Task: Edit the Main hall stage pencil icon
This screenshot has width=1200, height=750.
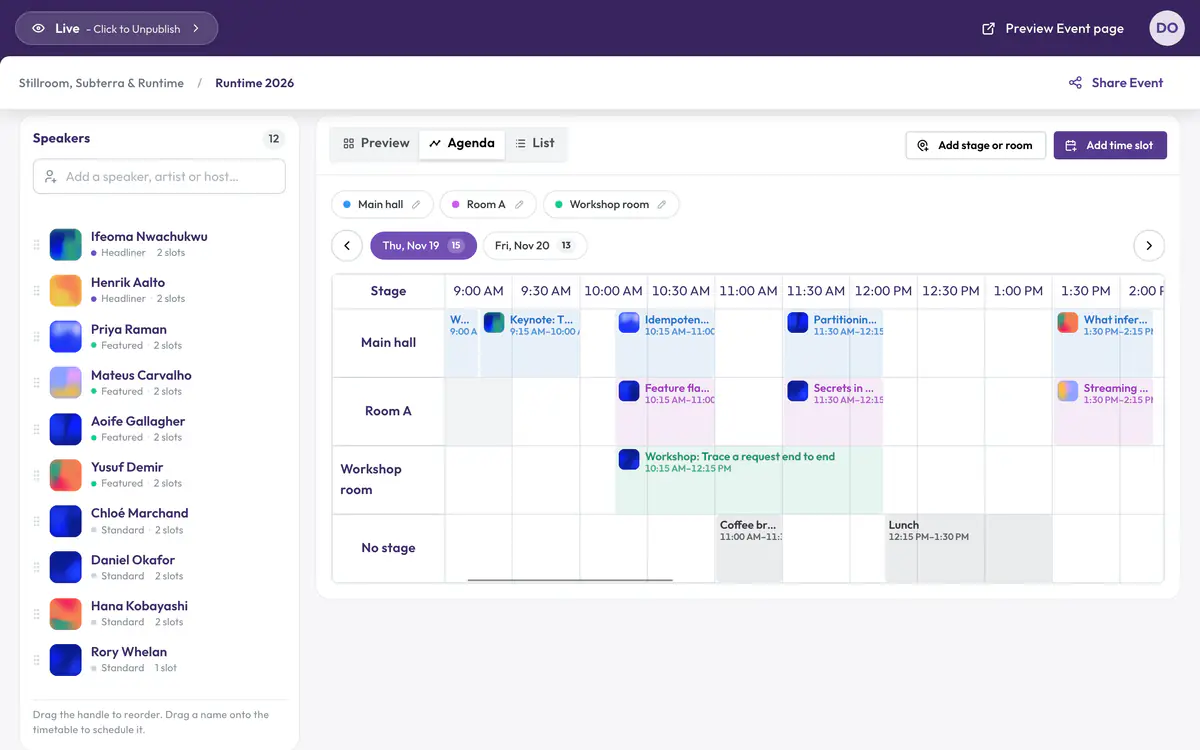Action: [x=416, y=204]
